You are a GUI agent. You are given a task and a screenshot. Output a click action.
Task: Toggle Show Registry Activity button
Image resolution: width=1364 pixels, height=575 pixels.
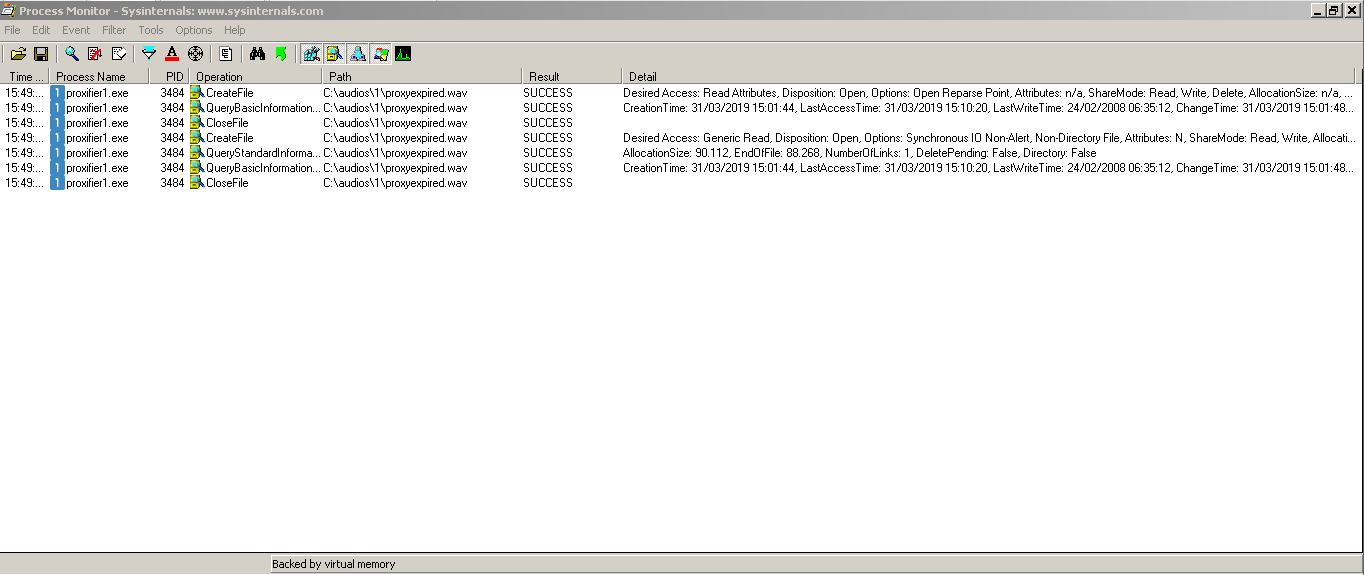tap(311, 54)
